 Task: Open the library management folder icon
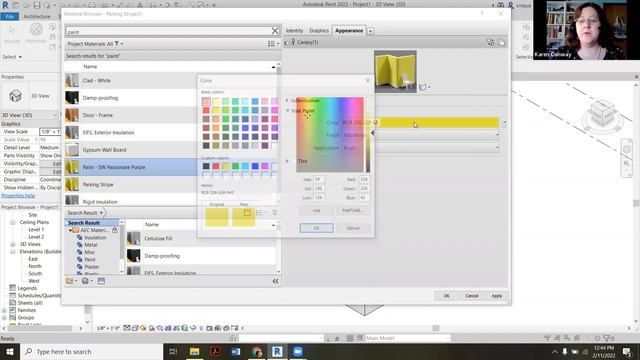(71, 281)
